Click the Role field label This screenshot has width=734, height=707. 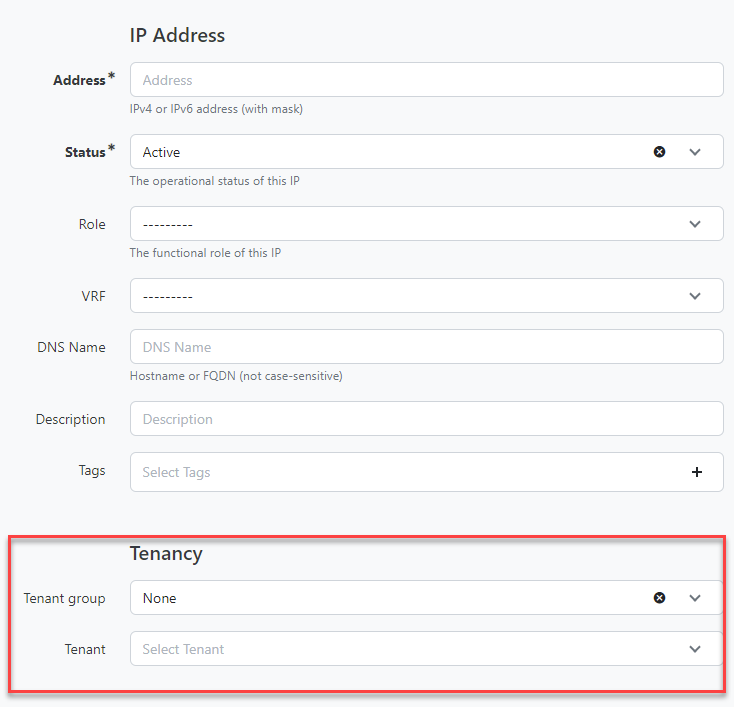tap(92, 224)
